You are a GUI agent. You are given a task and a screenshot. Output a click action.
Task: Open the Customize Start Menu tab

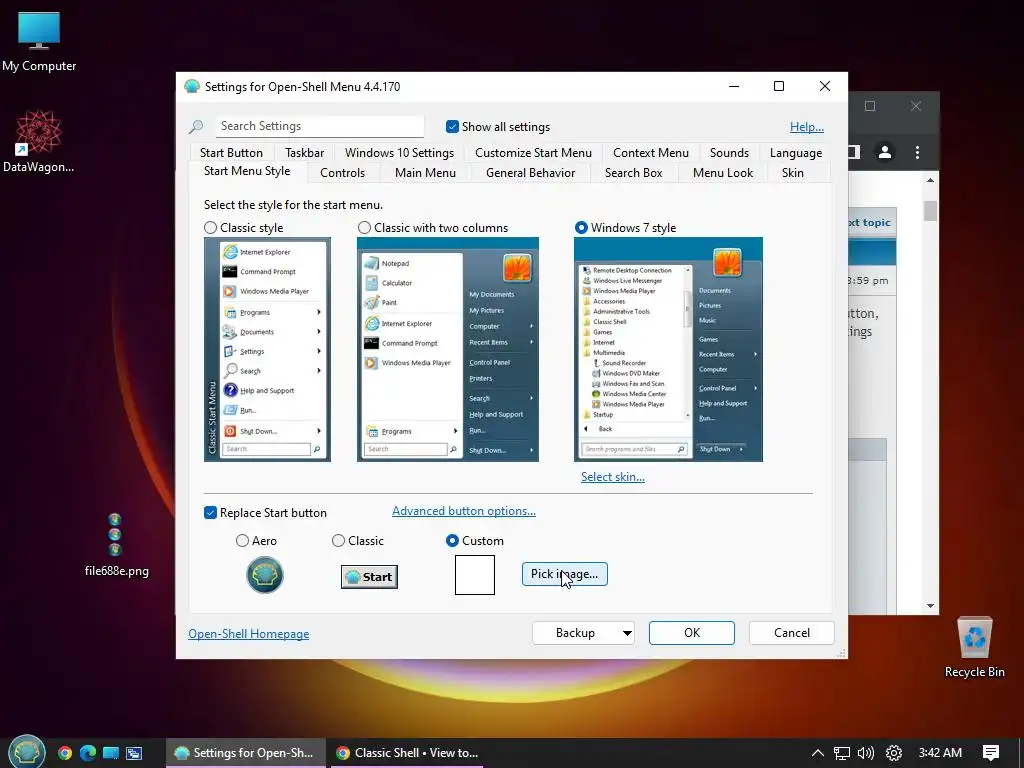(x=533, y=153)
